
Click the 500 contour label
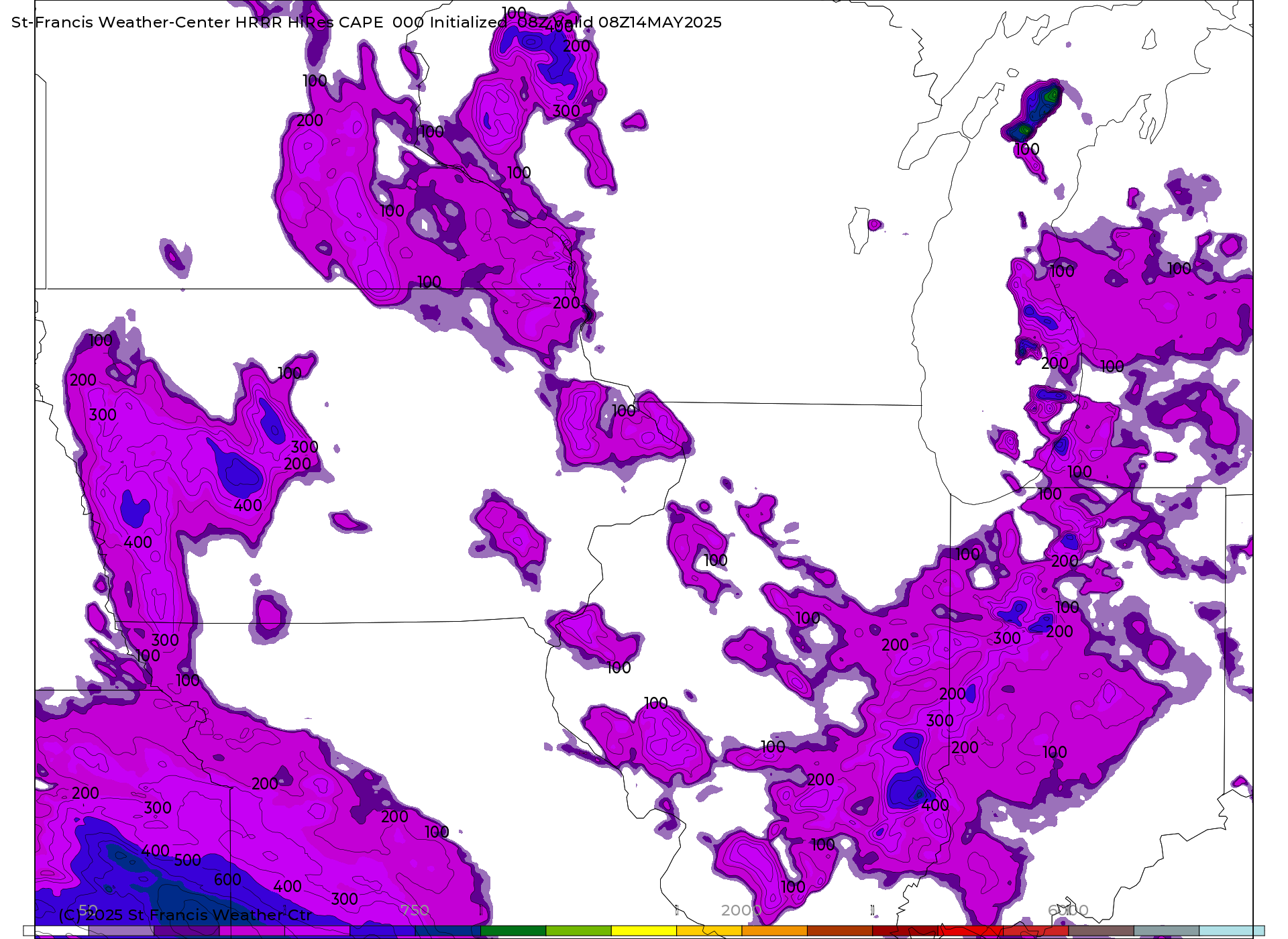[x=187, y=860]
